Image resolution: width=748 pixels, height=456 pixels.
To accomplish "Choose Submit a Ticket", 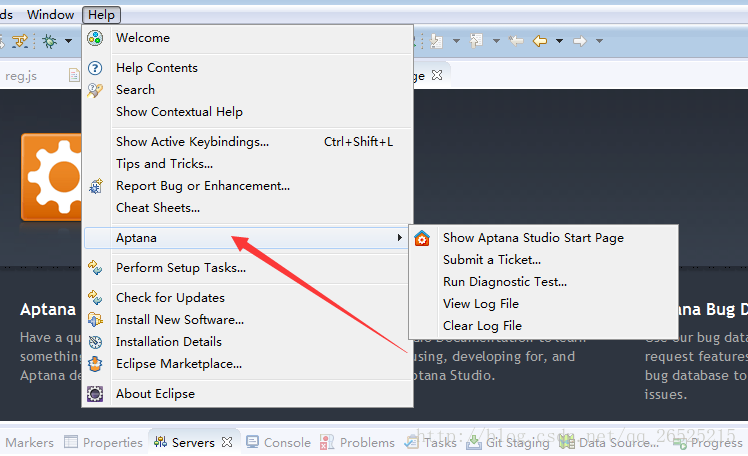I will pyautogui.click(x=543, y=259).
